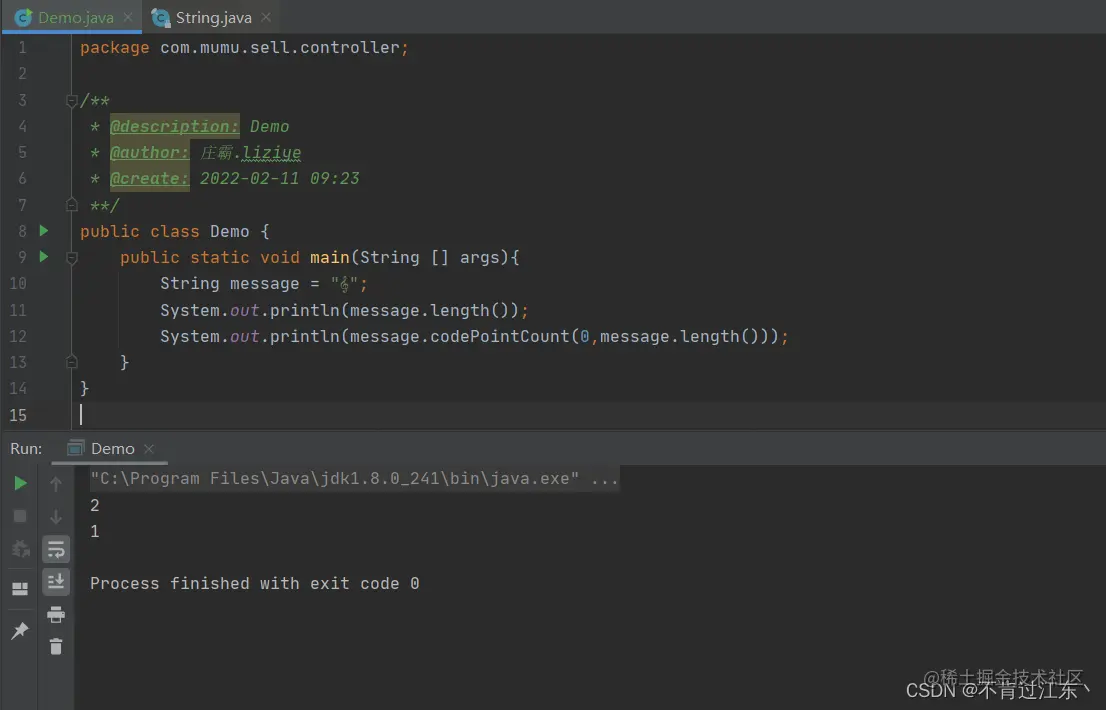The width and height of the screenshot is (1106, 710).
Task: Open the Demo tab in Run panel
Action: point(112,448)
